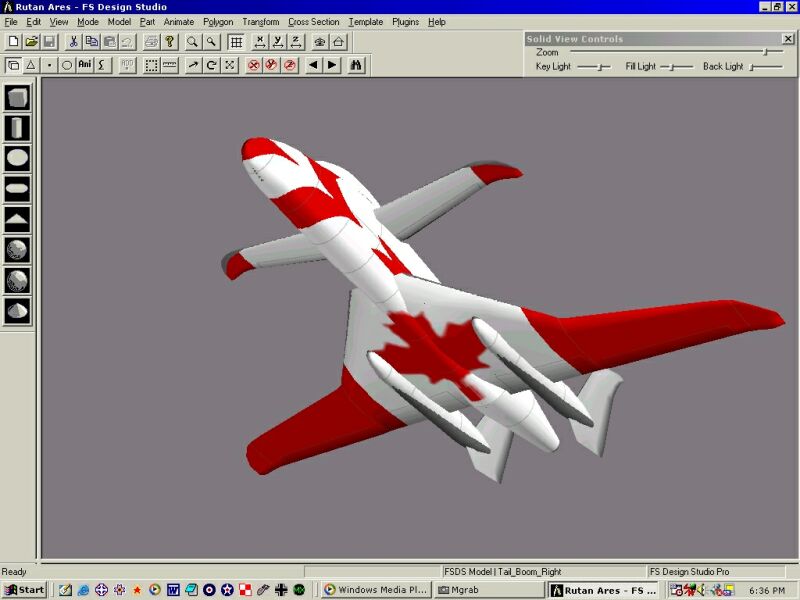Select the scale tool with four arrows
Screen dimensions: 800x600
pos(230,65)
